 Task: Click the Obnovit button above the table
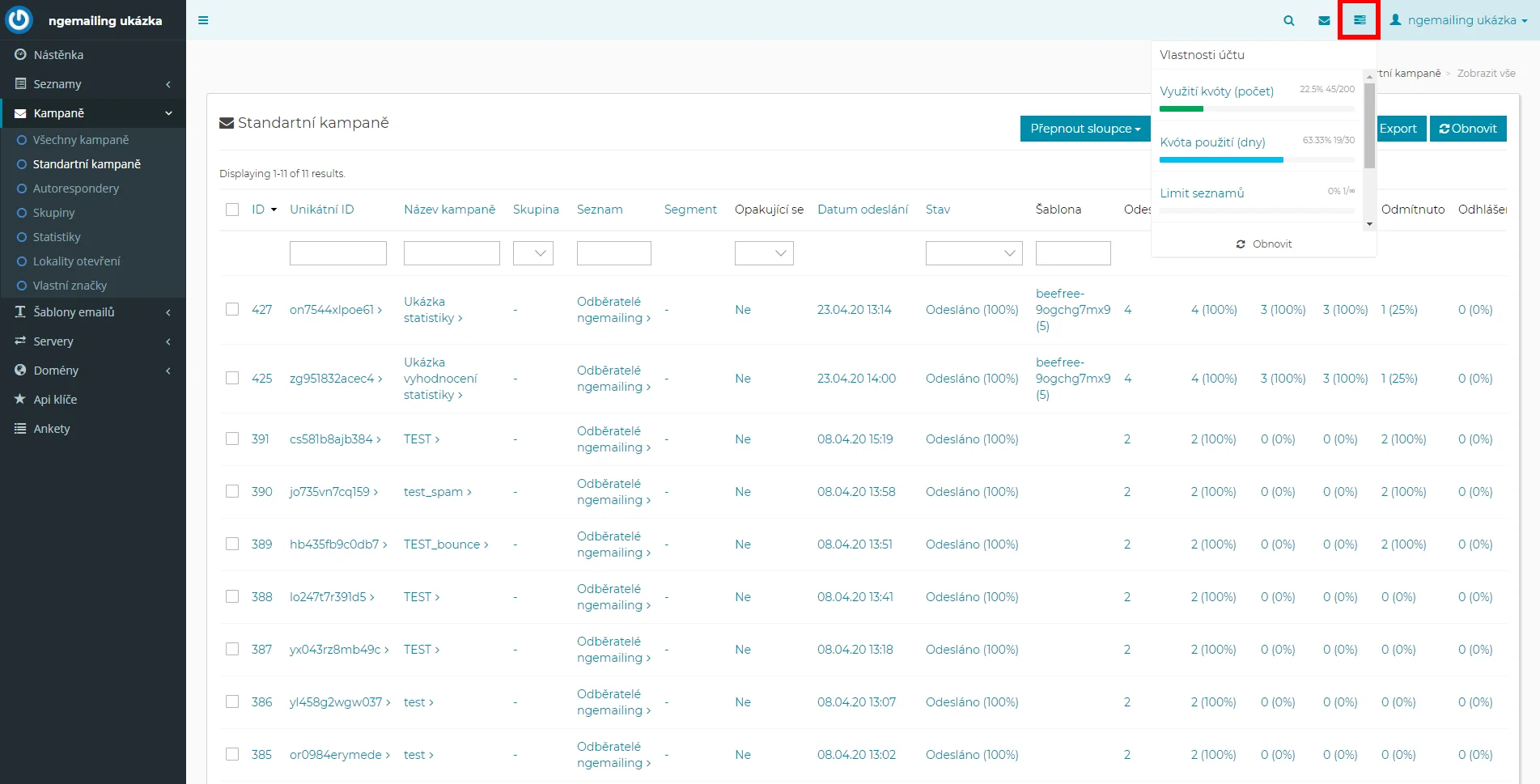tap(1467, 129)
